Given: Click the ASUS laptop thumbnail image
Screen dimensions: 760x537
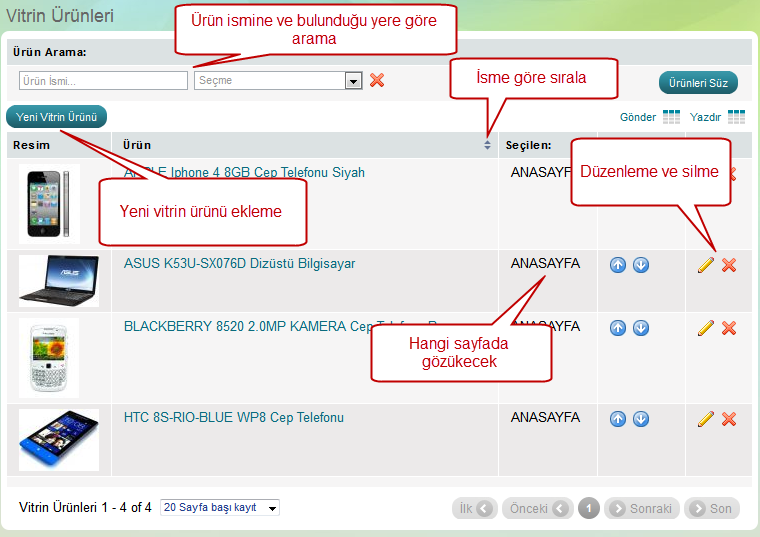Looking at the screenshot, I should tap(58, 280).
